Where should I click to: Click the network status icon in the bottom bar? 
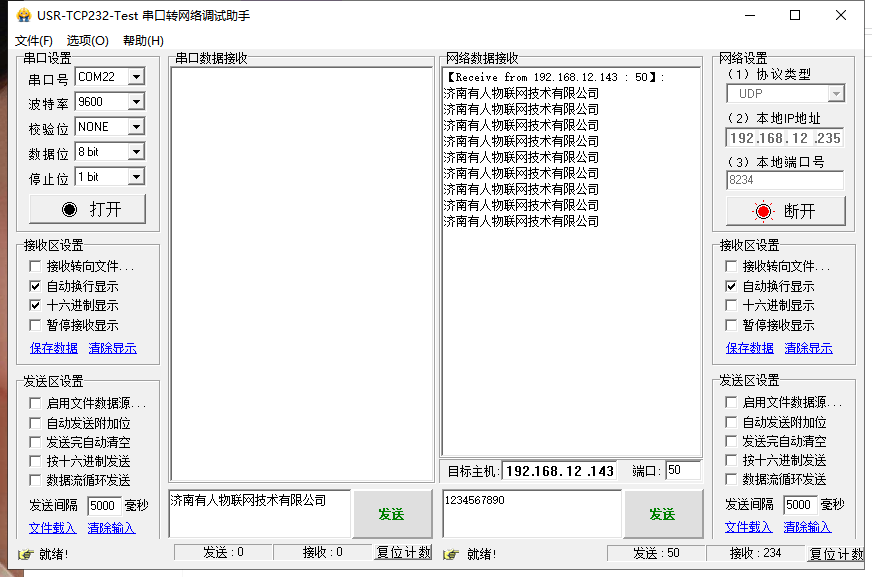[x=451, y=554]
